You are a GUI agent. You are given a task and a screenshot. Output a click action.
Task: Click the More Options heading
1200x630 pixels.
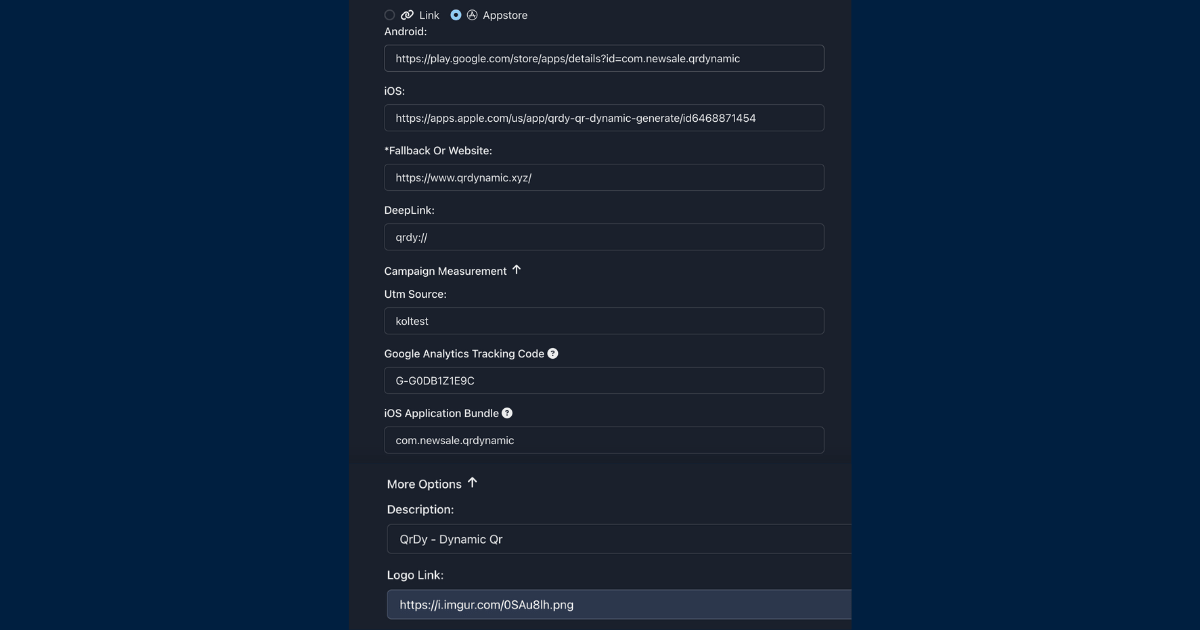pyautogui.click(x=424, y=484)
